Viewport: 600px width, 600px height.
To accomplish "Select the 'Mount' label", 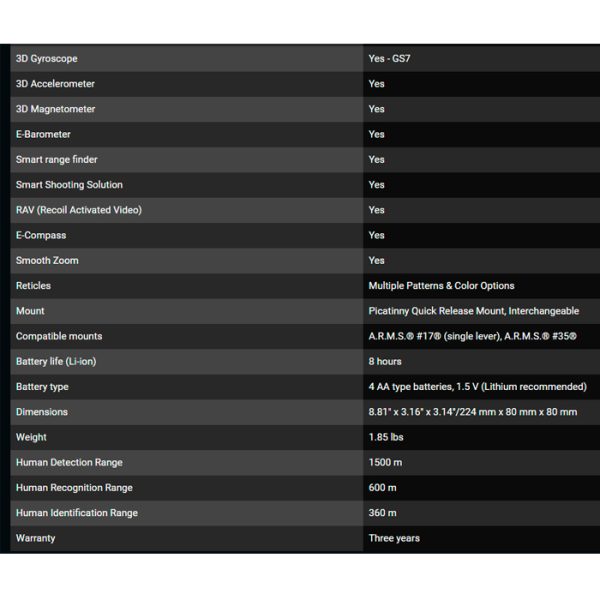I will (x=30, y=311).
